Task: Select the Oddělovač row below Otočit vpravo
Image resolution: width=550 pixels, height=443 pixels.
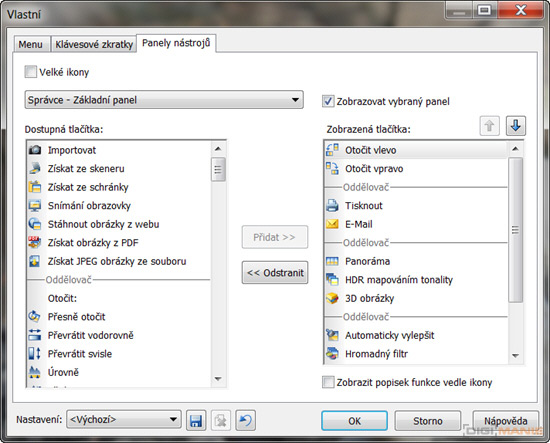Action: point(416,187)
